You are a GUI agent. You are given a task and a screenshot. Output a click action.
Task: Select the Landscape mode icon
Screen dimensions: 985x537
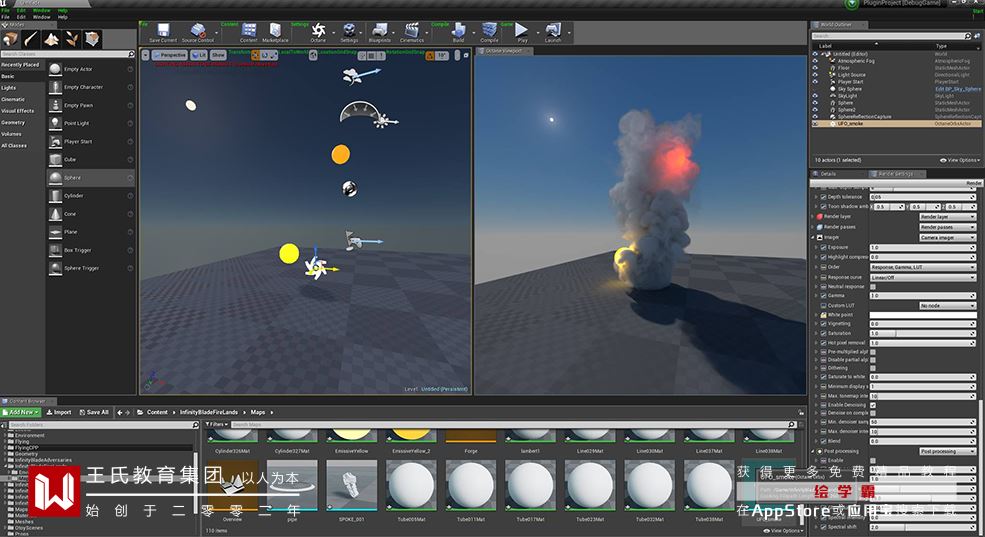(52, 40)
